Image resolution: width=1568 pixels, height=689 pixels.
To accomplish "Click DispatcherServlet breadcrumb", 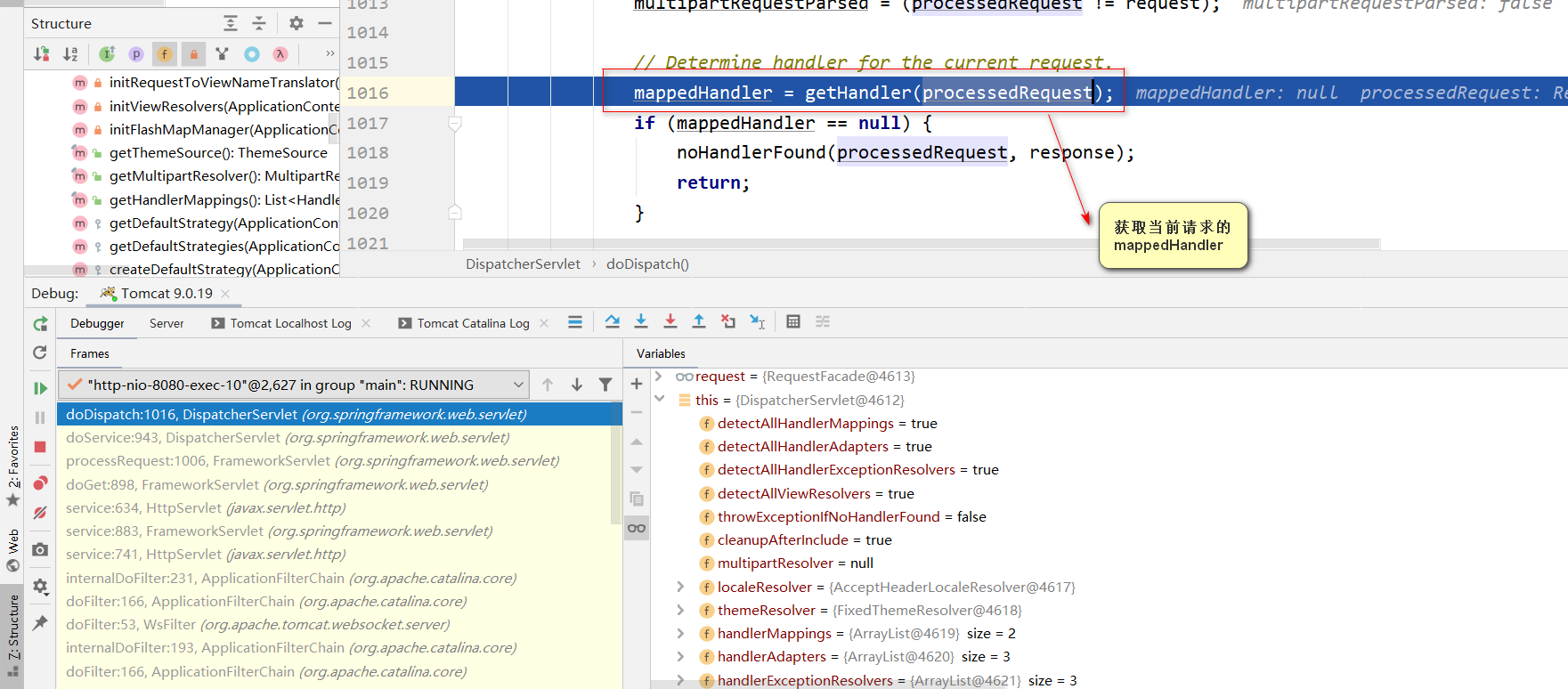I will 523,264.
